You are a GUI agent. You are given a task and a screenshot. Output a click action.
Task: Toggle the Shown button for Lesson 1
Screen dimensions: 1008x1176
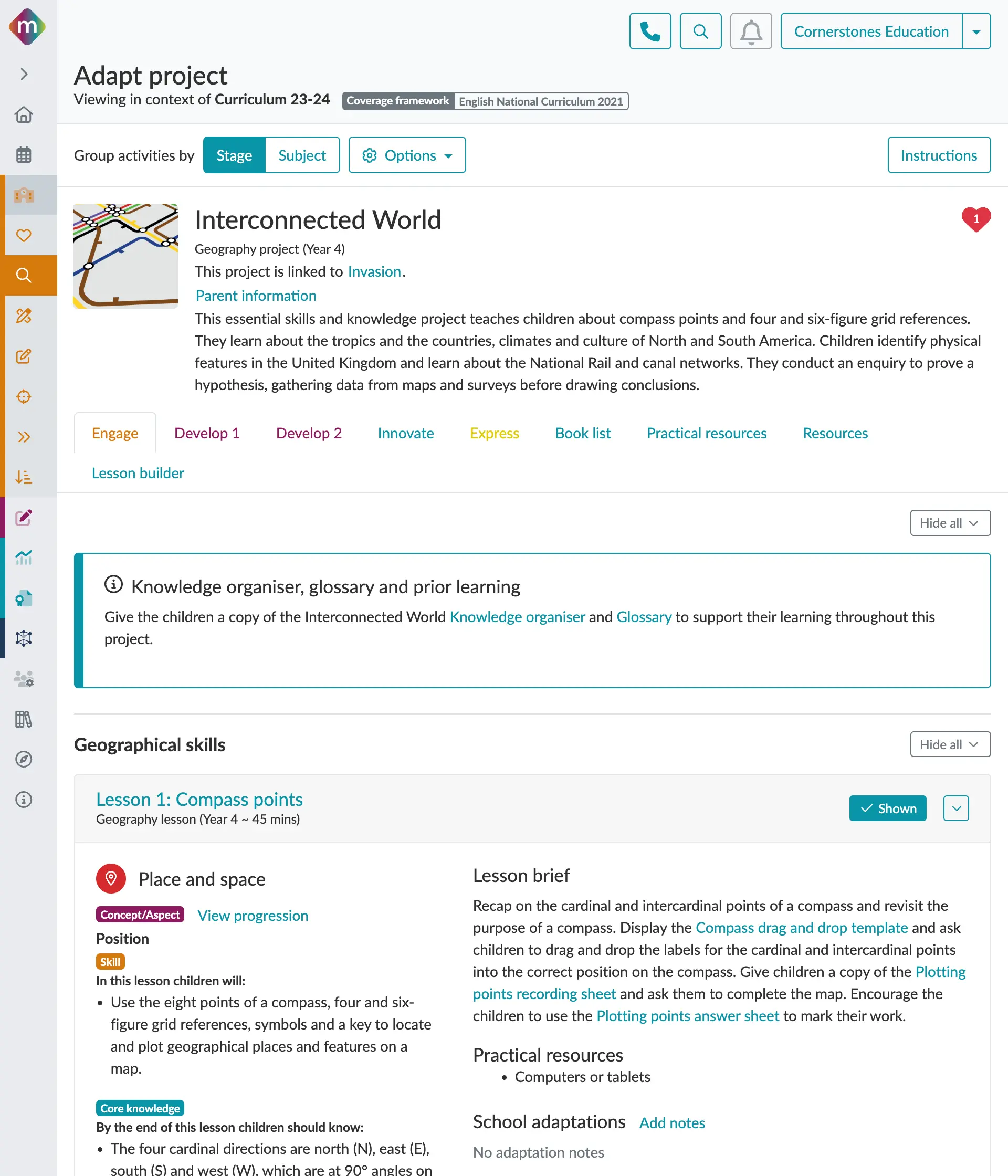click(x=887, y=808)
